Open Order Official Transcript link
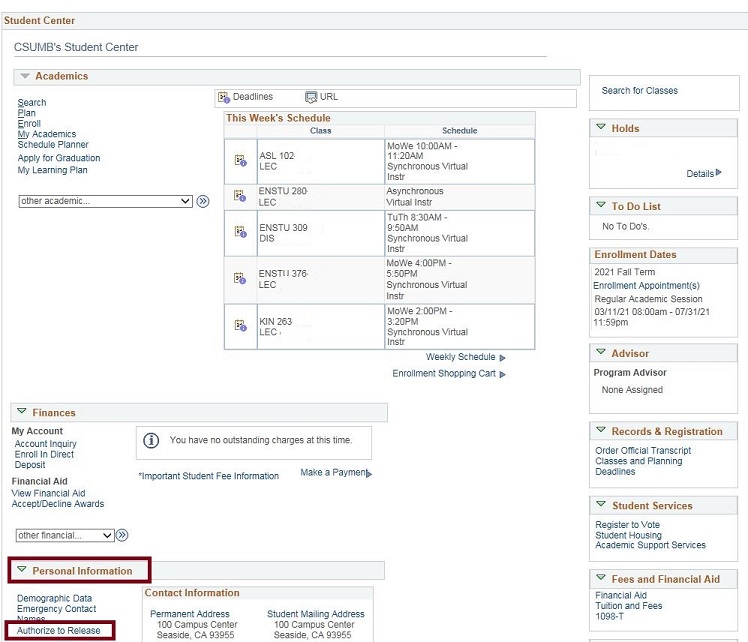 [643, 451]
